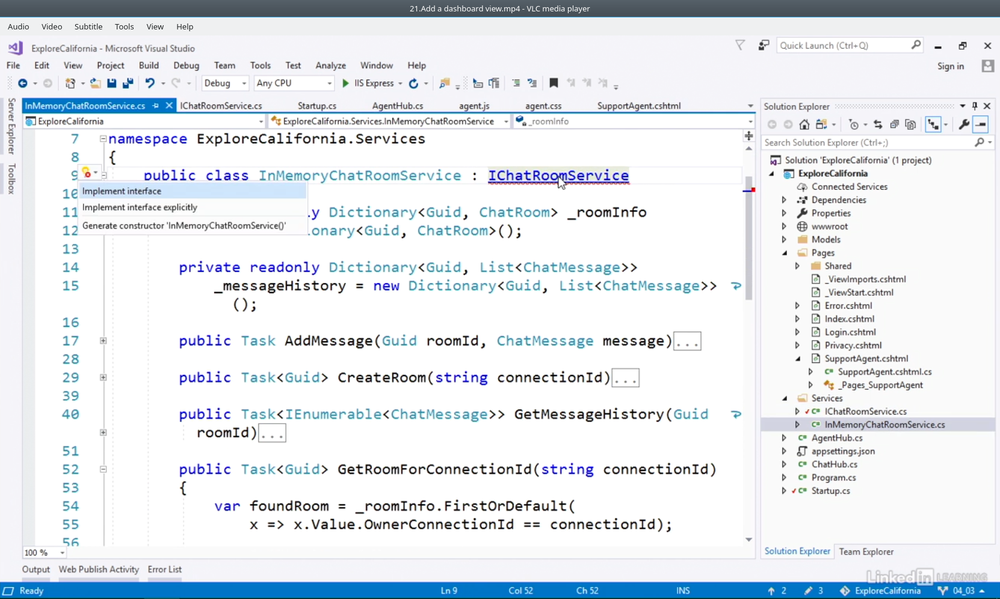The width and height of the screenshot is (1000, 599).
Task: Open the VLC Subtitle menu
Action: tap(88, 27)
